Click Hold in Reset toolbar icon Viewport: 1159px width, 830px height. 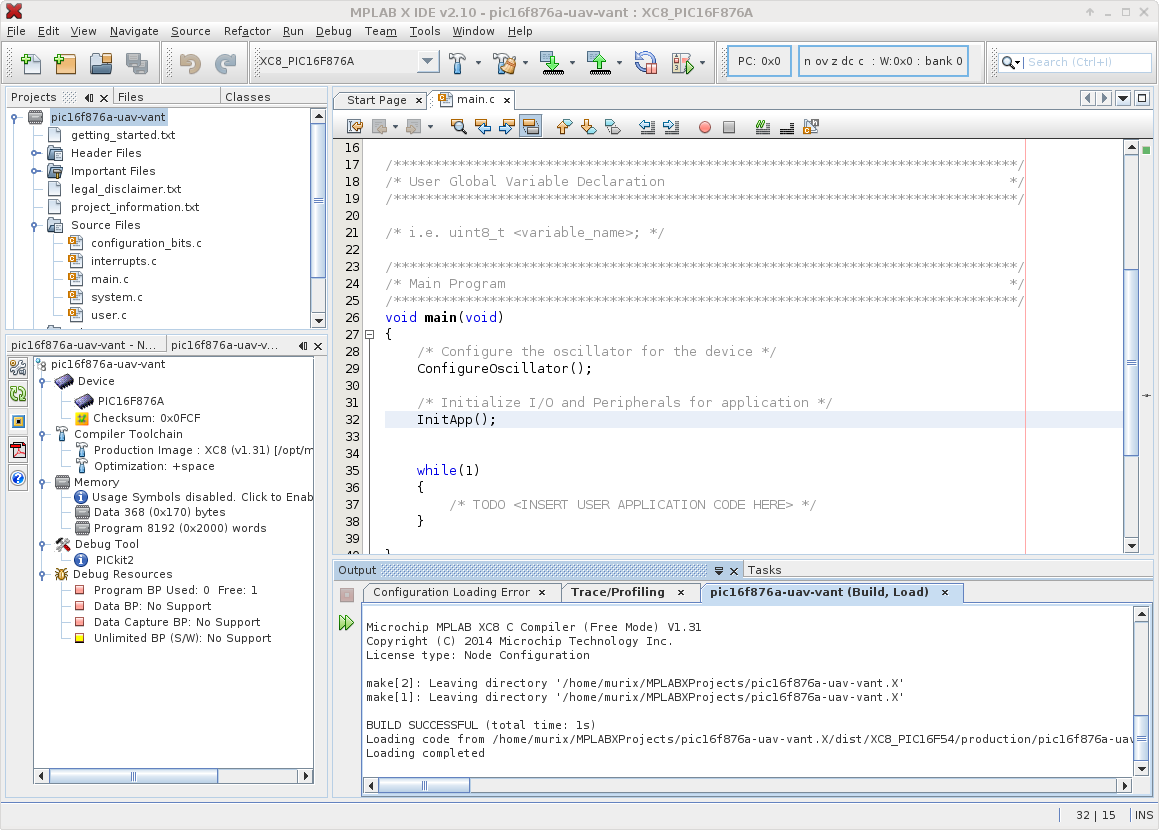[x=645, y=63]
